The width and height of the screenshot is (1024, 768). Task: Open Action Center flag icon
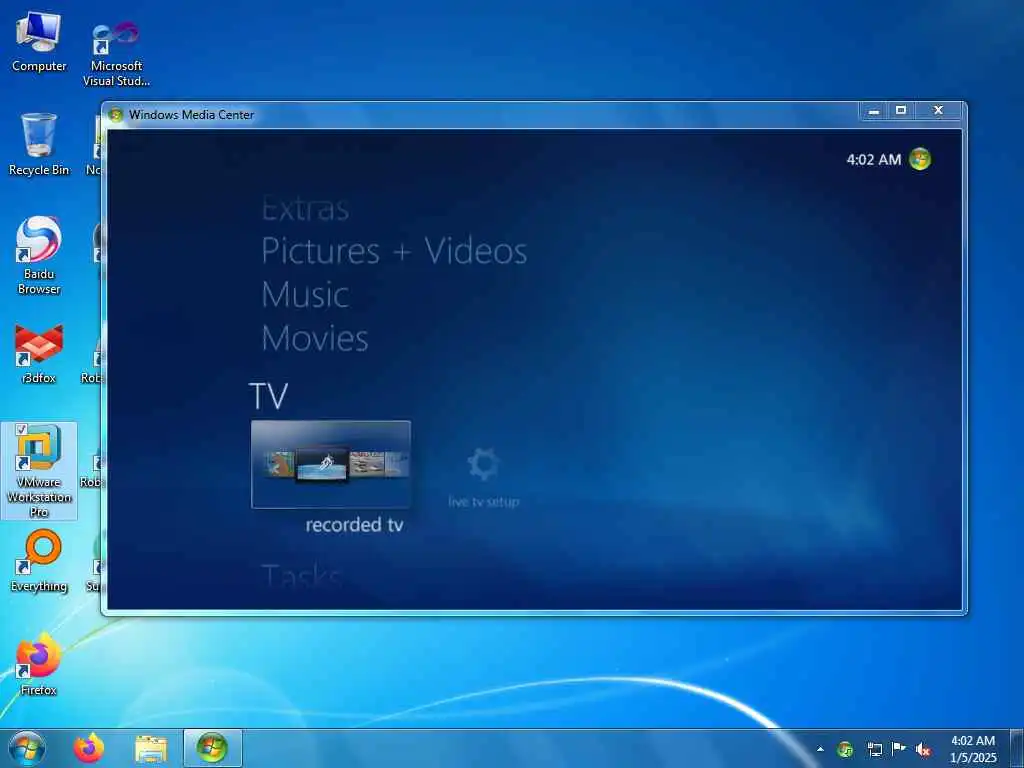tap(899, 748)
